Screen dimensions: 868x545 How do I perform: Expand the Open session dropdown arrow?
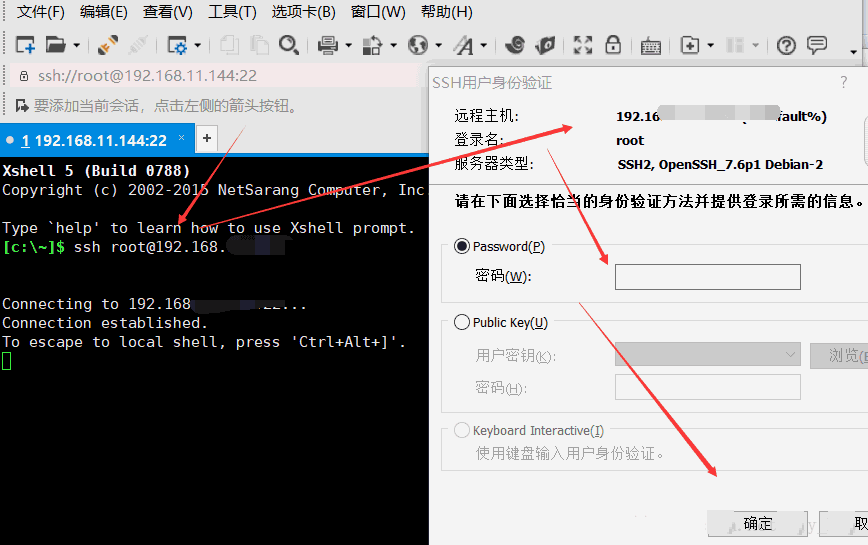(x=76, y=45)
